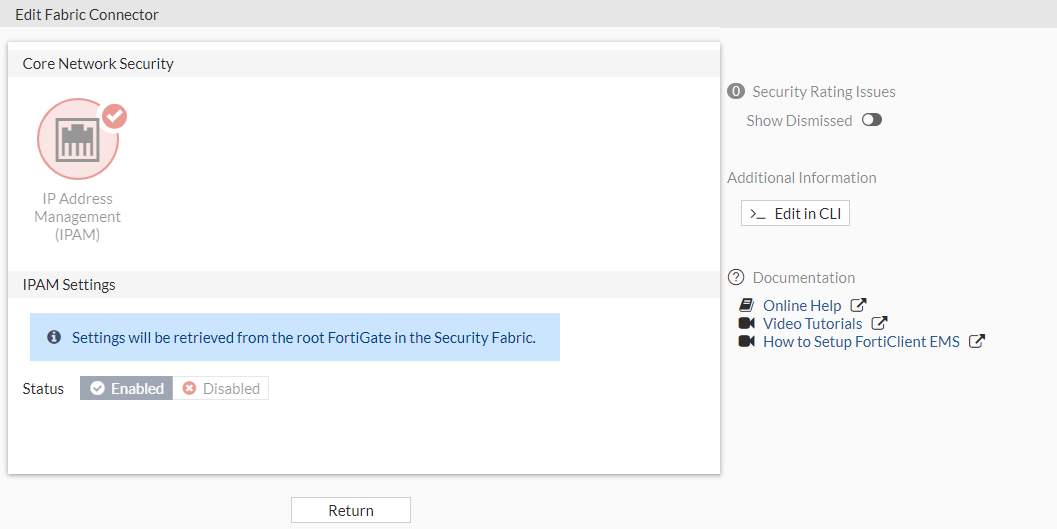Click the checkmark badge on IPAM icon
Viewport: 1057px width, 529px height.
pos(115,116)
